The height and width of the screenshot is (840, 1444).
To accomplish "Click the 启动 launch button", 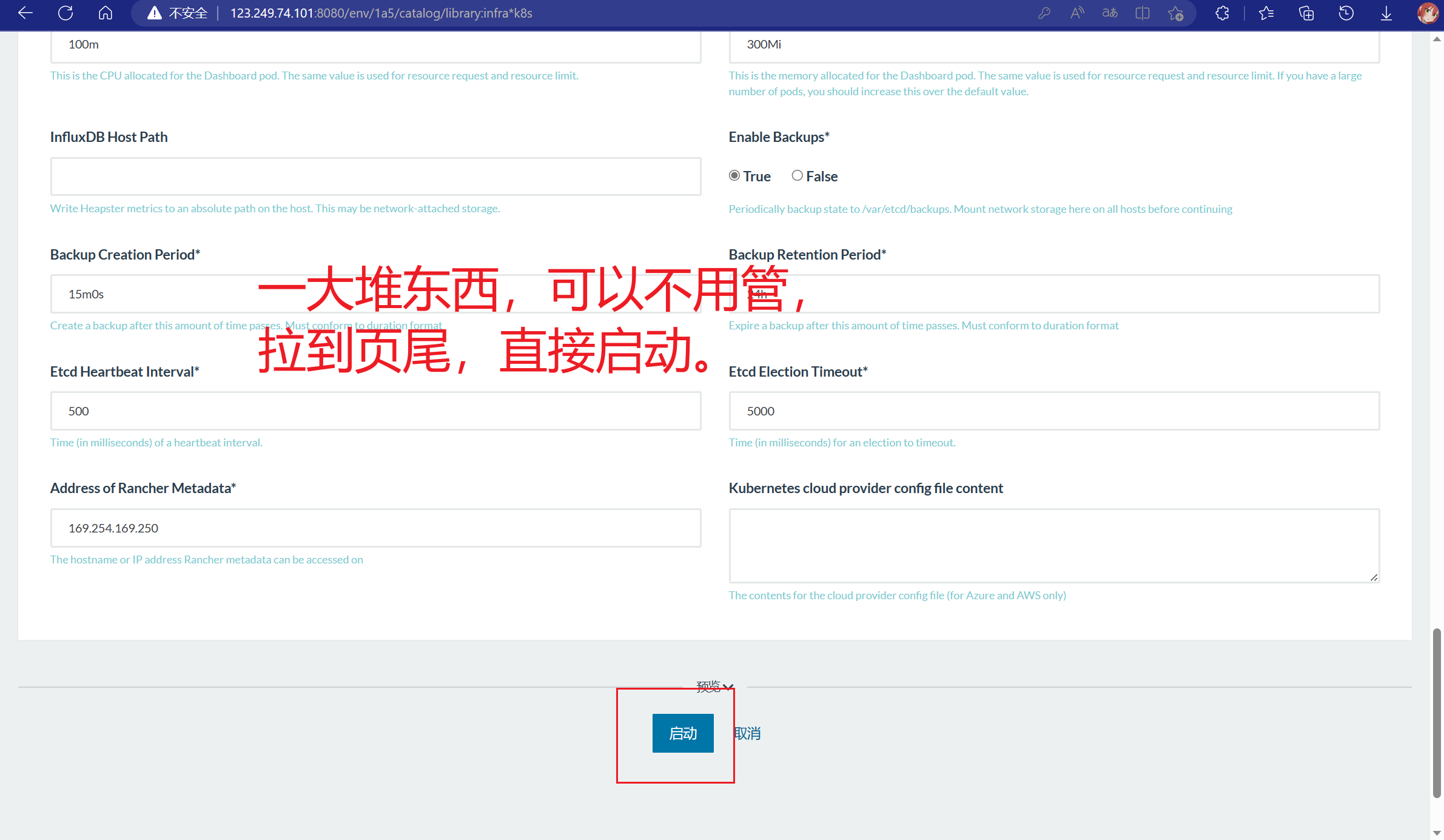I will click(x=683, y=733).
